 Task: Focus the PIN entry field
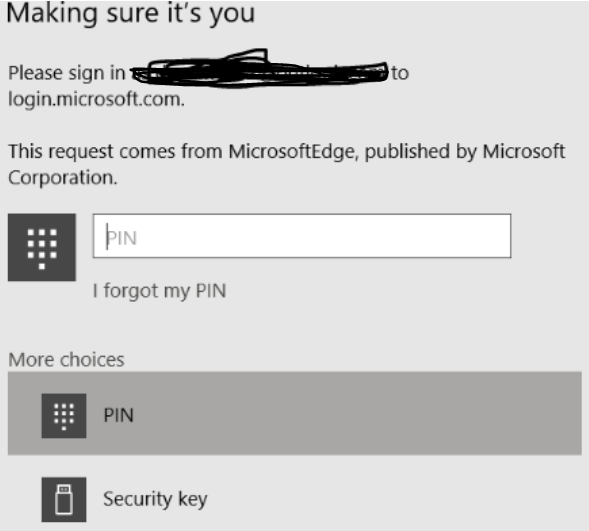click(302, 236)
